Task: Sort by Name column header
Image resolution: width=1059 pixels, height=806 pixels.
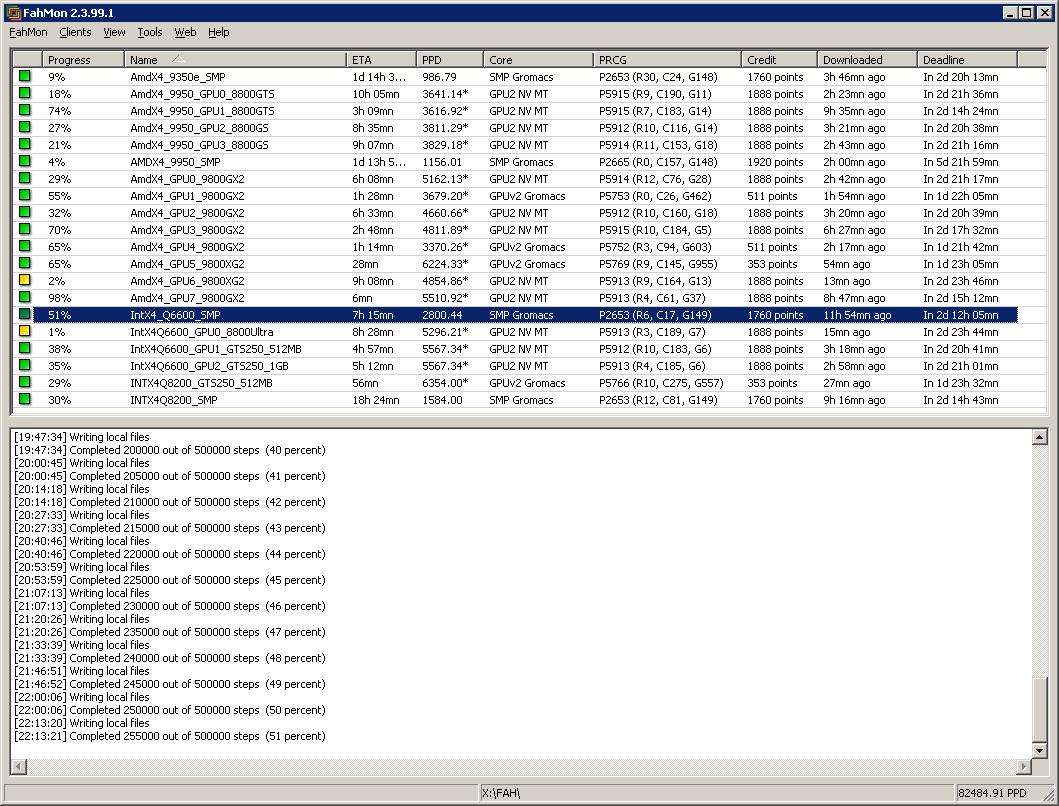Action: pos(235,59)
